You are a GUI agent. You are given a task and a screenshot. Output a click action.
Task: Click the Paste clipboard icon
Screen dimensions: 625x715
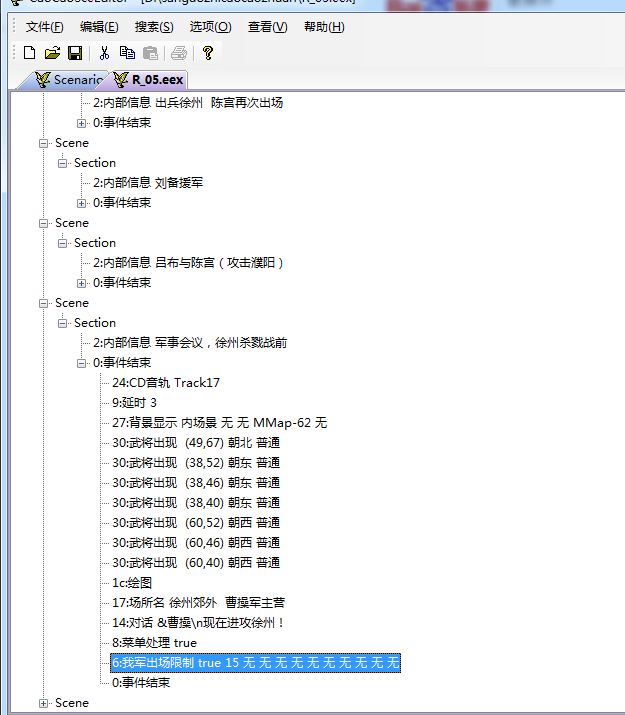[150, 53]
